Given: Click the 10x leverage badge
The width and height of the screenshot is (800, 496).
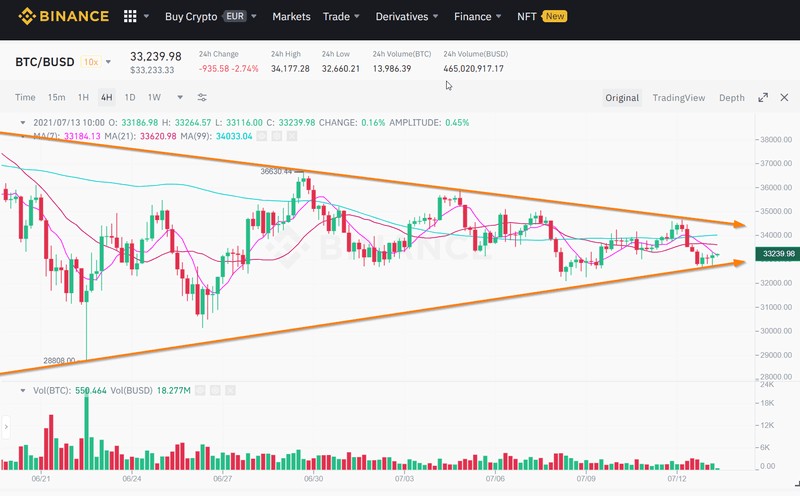Looking at the screenshot, I should point(91,62).
